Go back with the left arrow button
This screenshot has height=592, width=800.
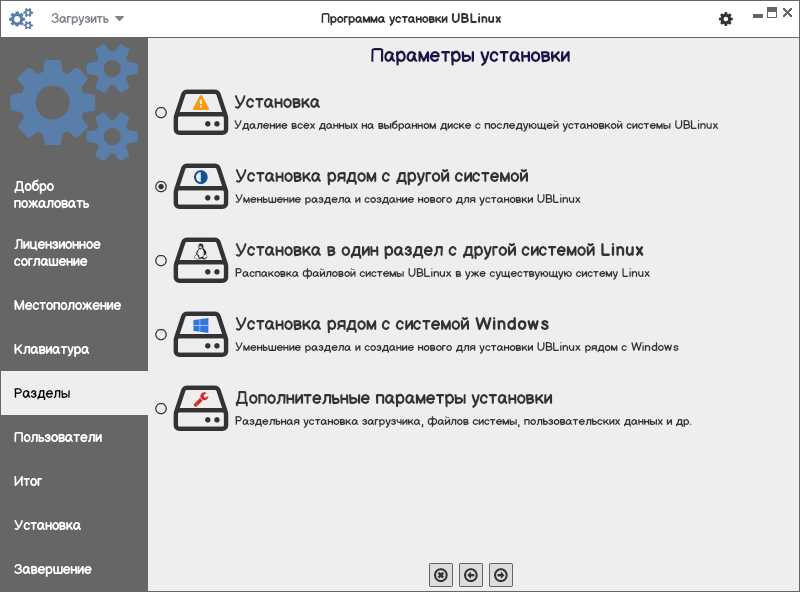pos(471,575)
